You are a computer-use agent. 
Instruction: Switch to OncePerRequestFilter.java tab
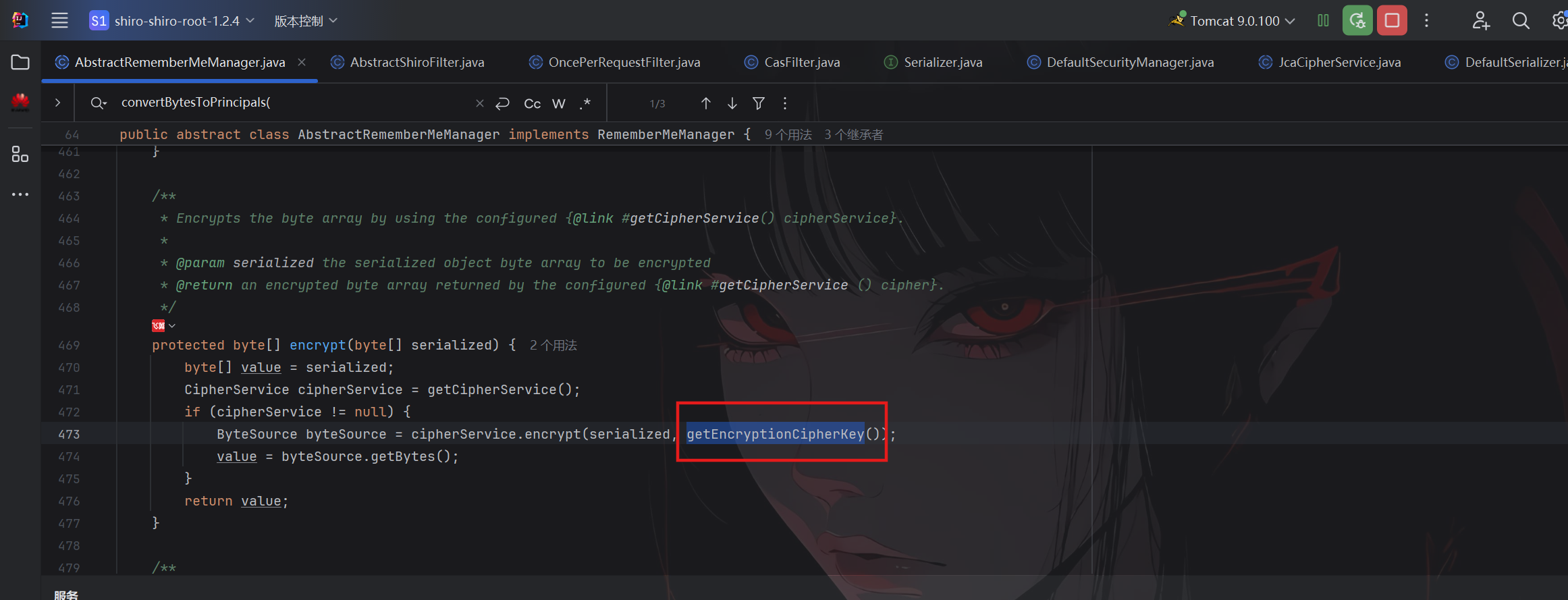[615, 62]
